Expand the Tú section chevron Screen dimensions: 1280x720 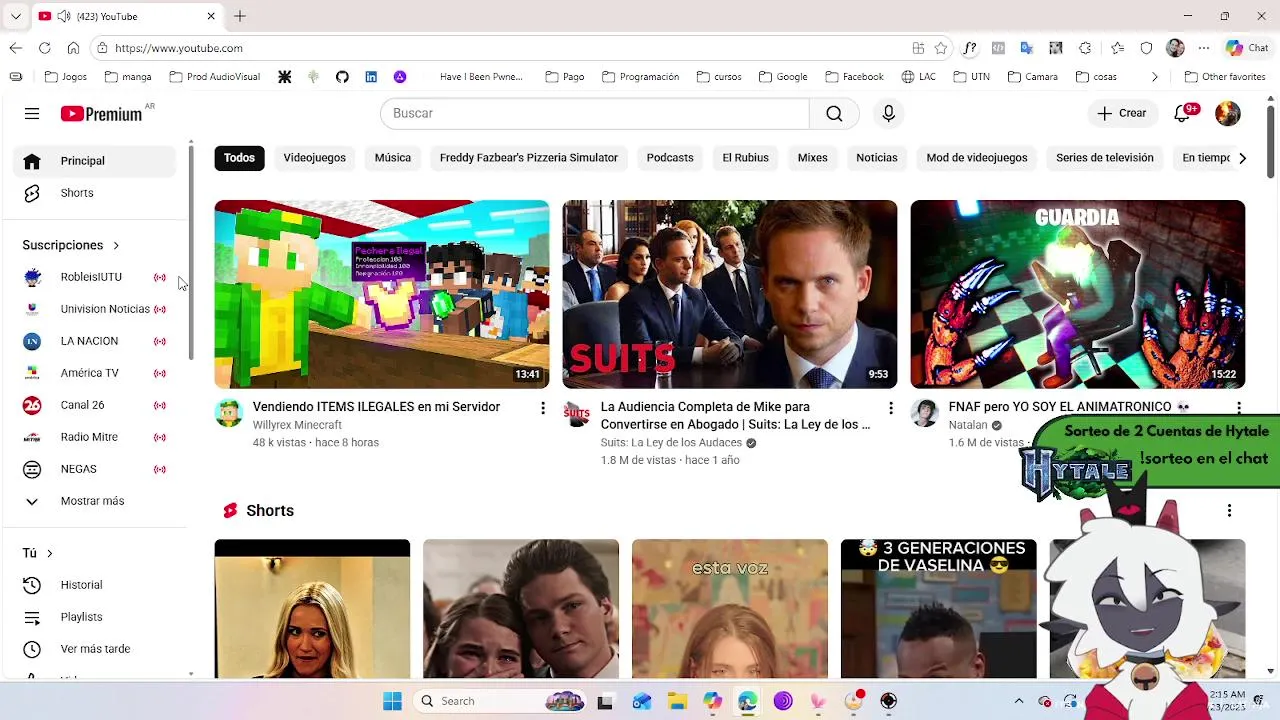49,553
